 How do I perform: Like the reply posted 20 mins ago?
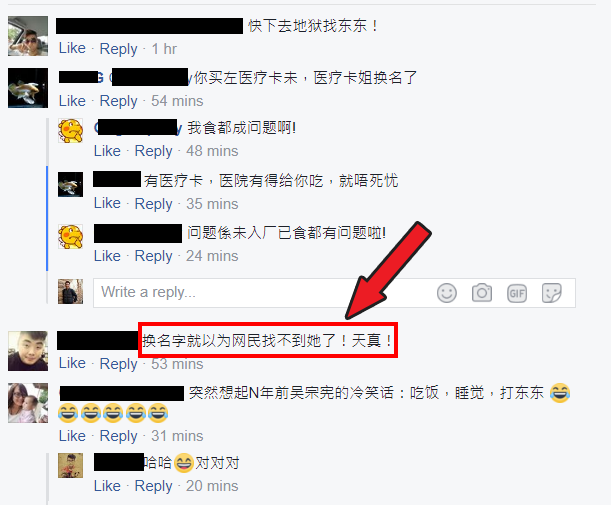(107, 486)
